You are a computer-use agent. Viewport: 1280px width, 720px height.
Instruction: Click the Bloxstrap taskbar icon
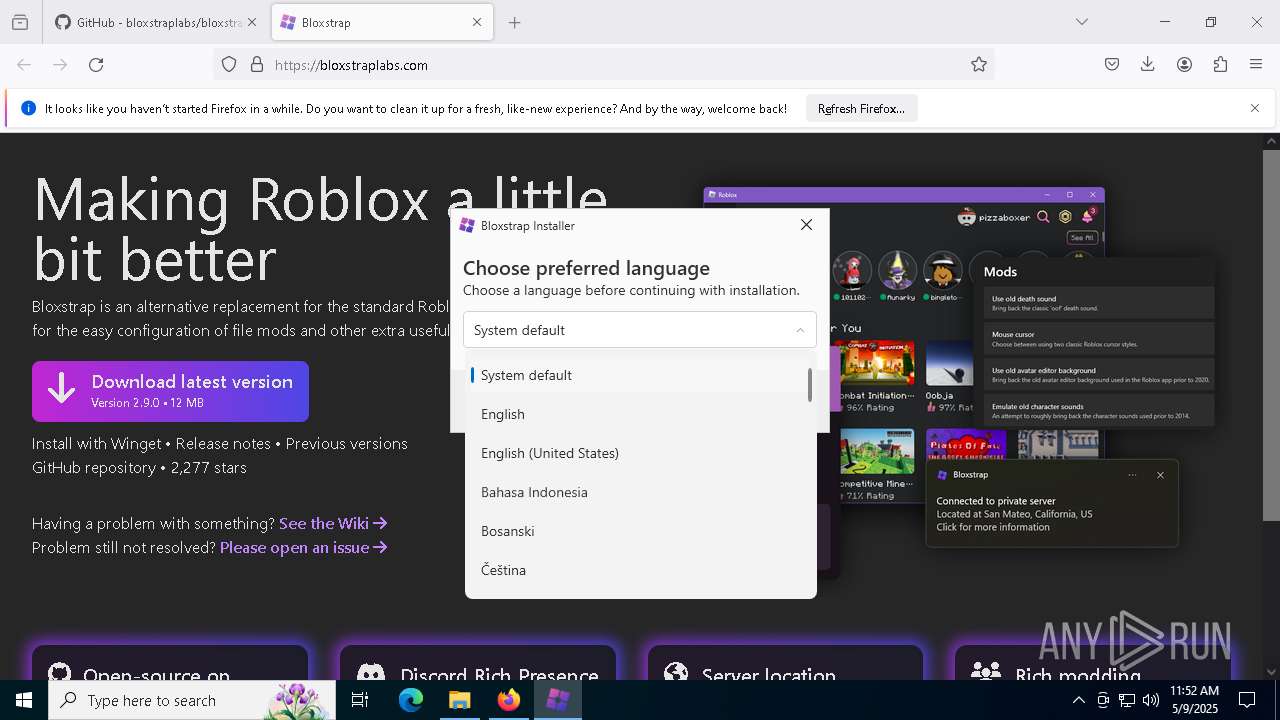pyautogui.click(x=558, y=700)
